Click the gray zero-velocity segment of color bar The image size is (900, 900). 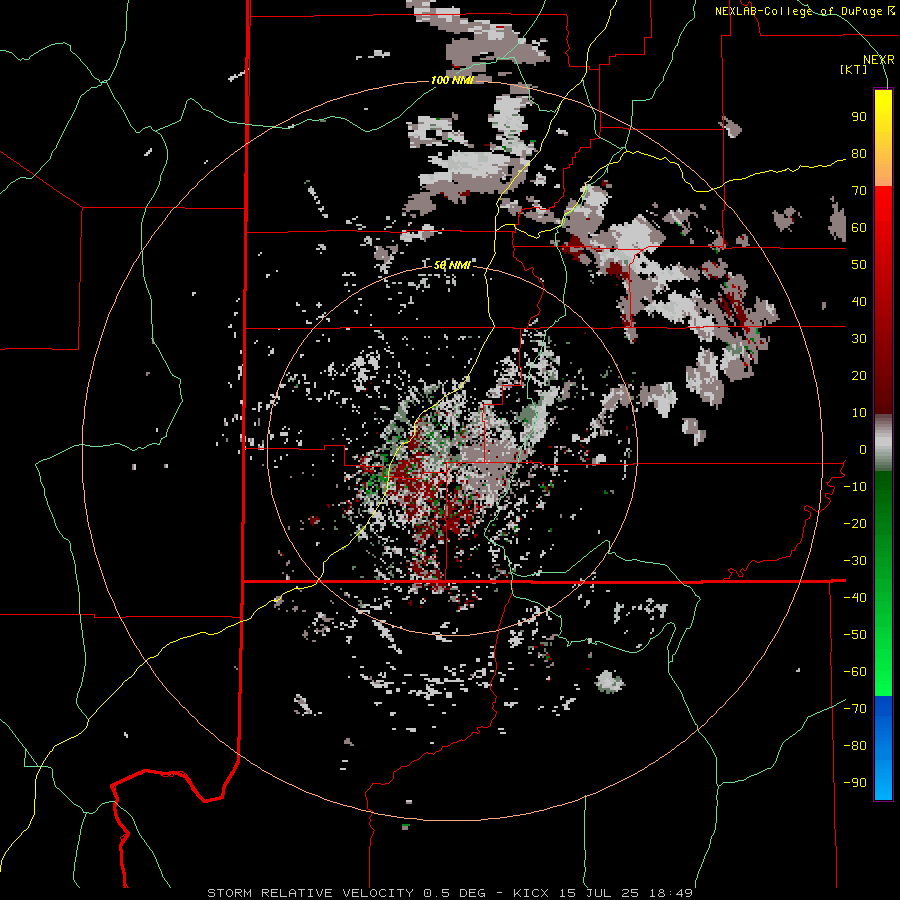[x=883, y=443]
